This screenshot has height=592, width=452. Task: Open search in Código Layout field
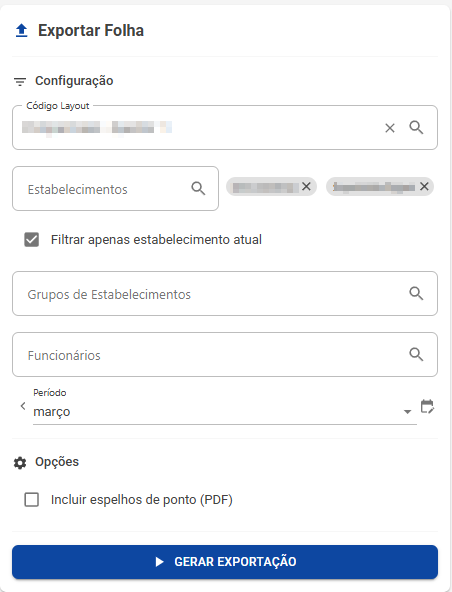[x=416, y=128]
